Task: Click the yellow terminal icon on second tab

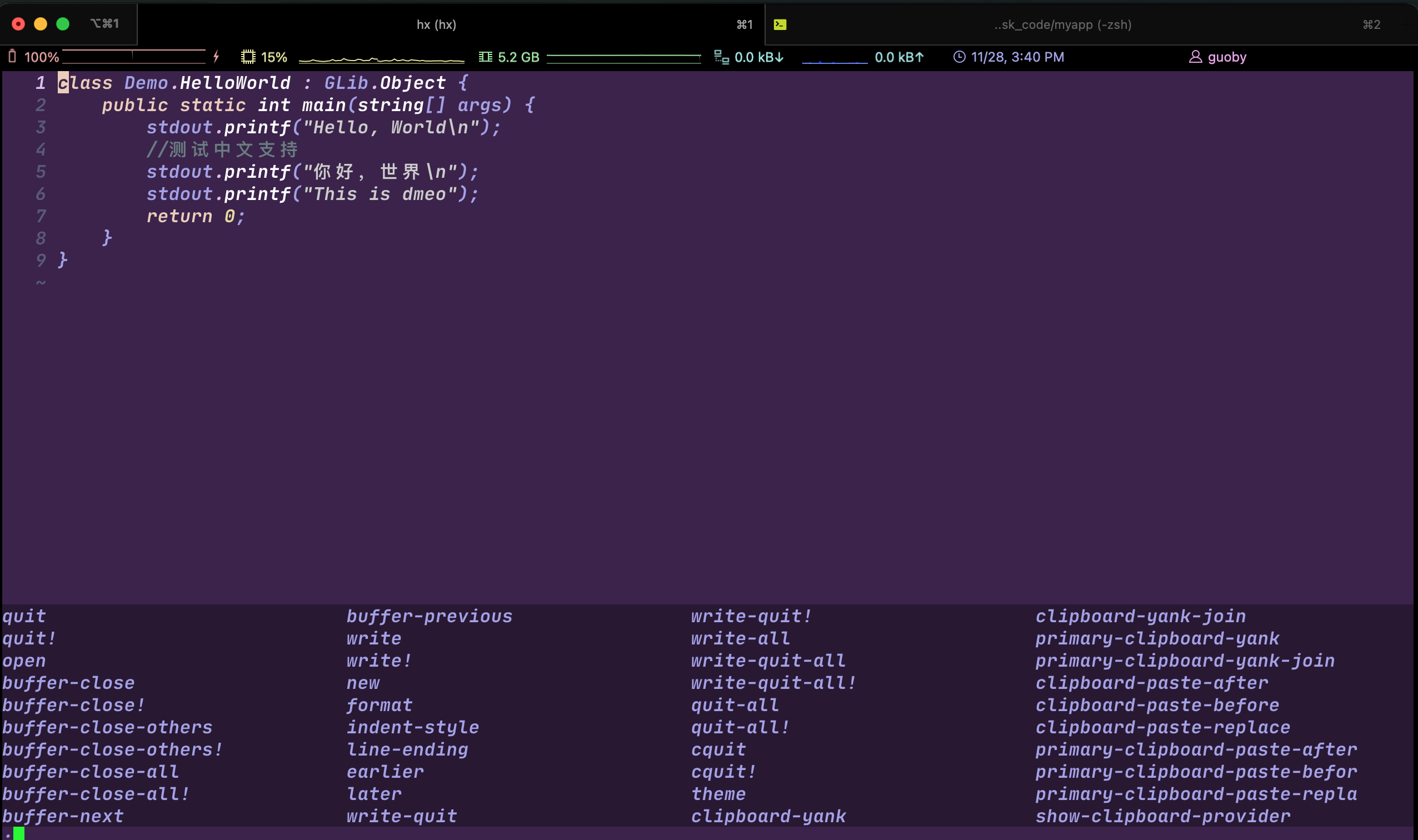Action: point(780,24)
